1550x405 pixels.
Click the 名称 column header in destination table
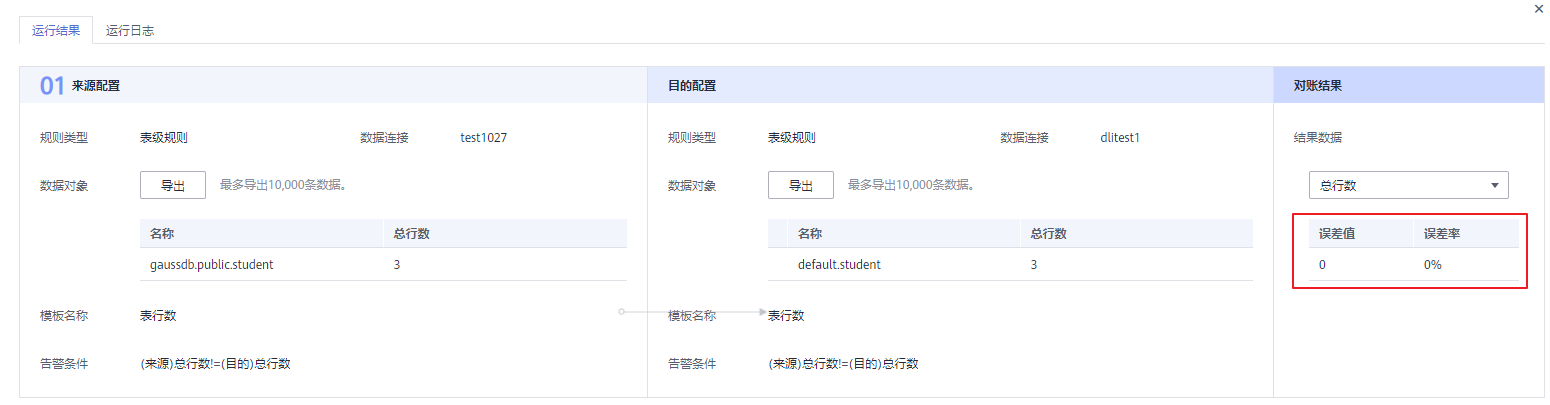coord(810,234)
